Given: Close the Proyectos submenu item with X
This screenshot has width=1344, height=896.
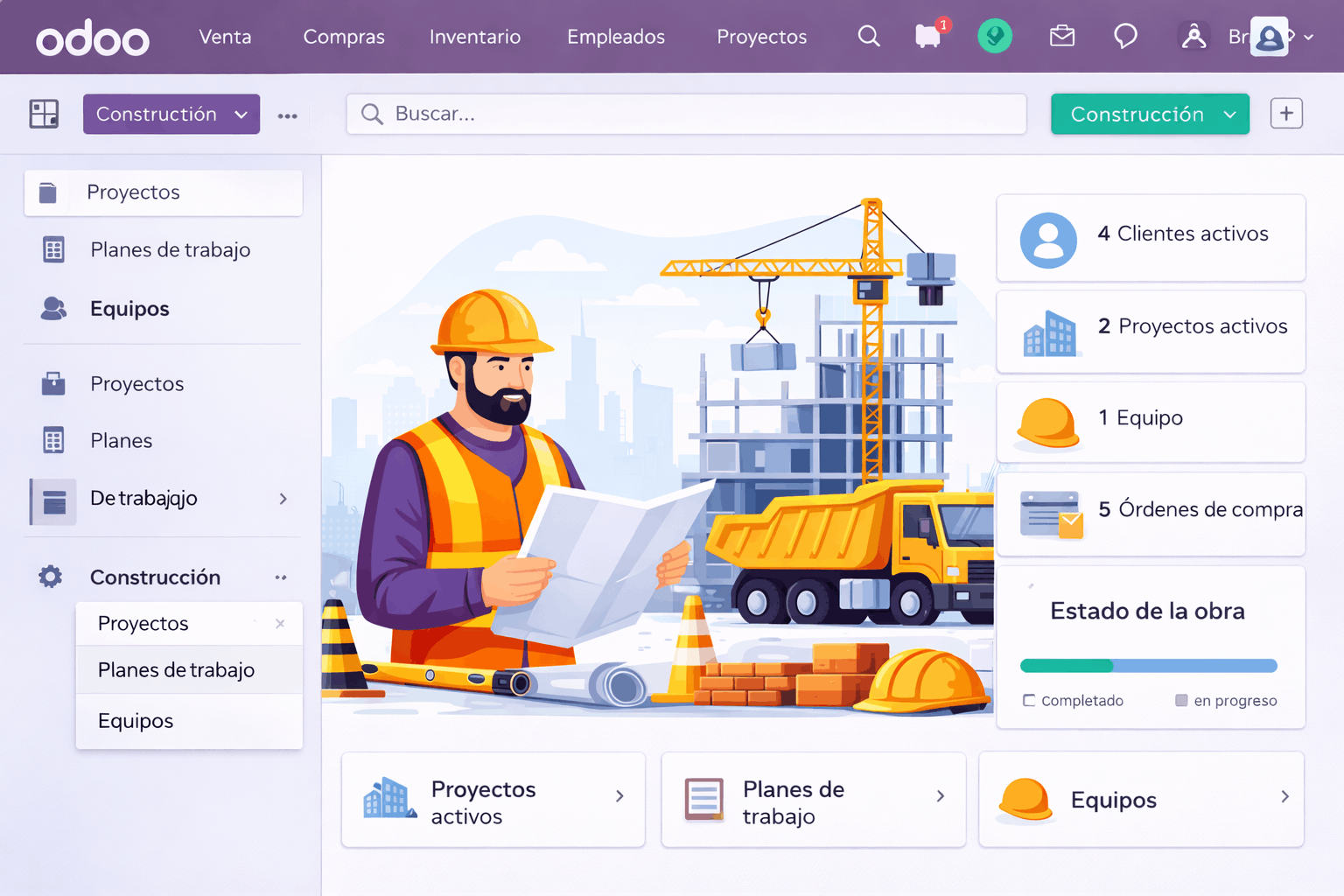Looking at the screenshot, I should (280, 624).
